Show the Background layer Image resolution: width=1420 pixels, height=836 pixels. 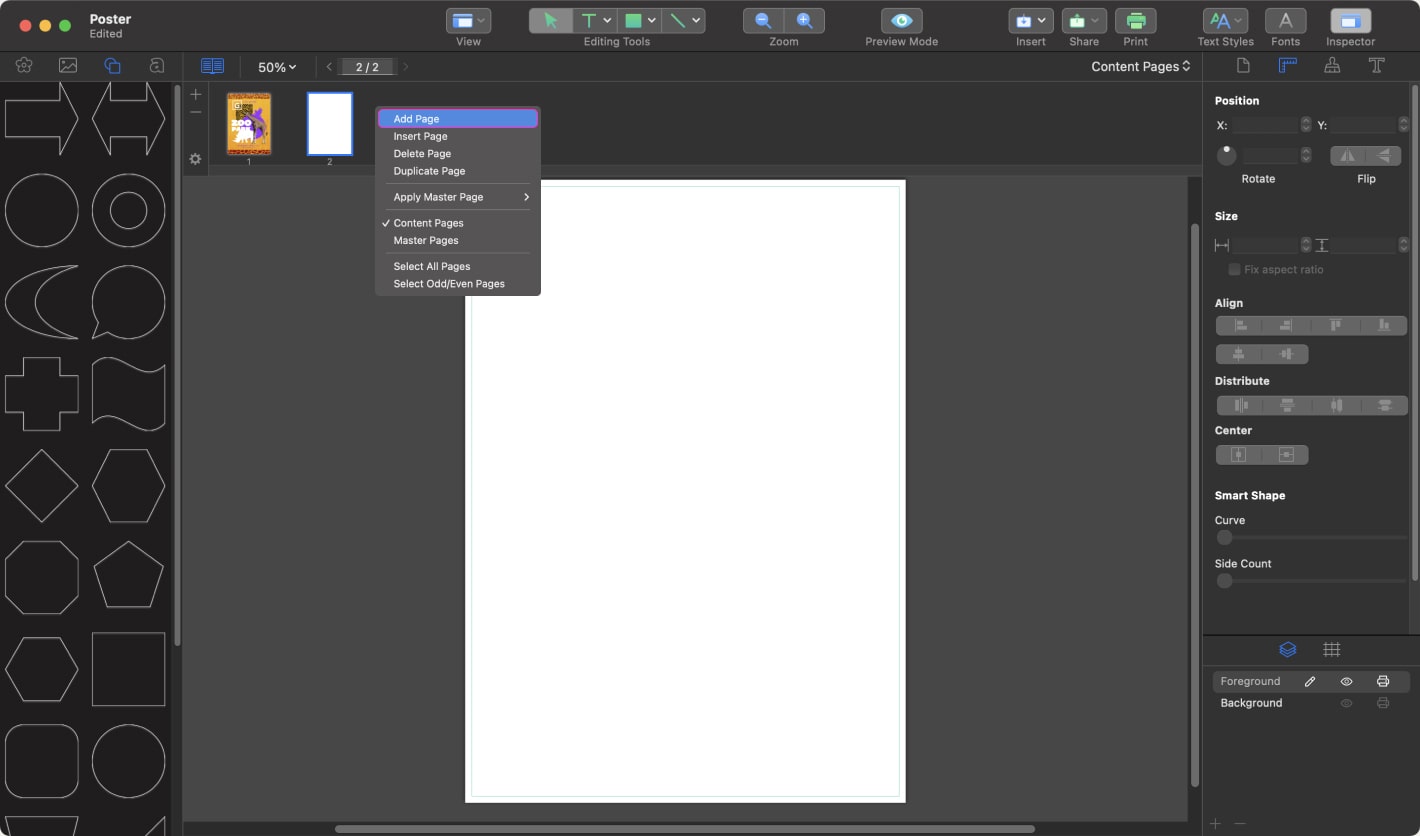(1346, 703)
